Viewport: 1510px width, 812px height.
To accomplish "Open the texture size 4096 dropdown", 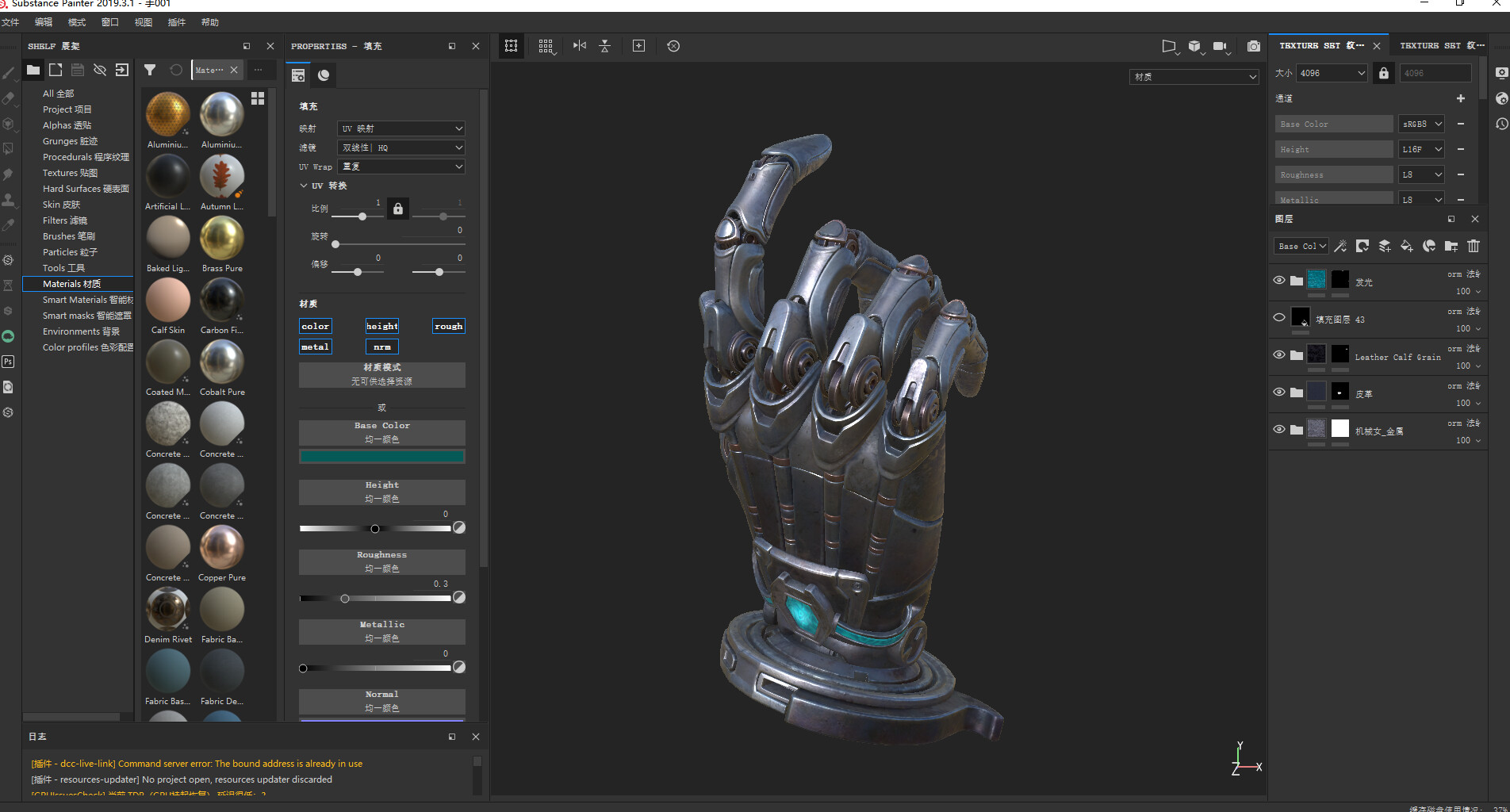I will 1332,73.
